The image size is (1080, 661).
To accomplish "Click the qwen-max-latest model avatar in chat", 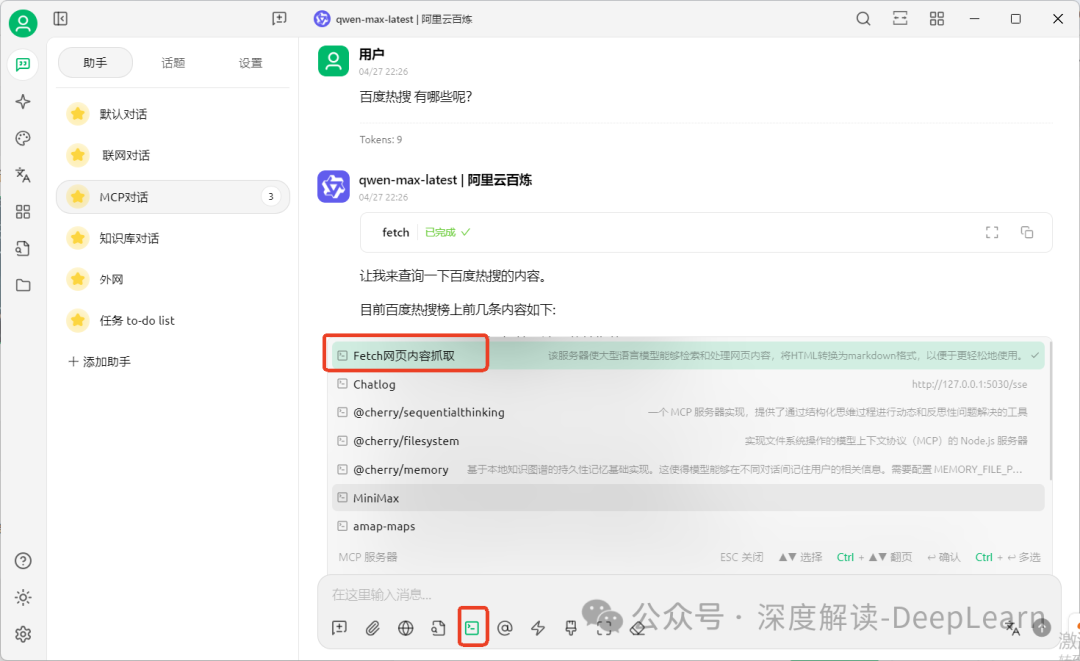I will 333,187.
